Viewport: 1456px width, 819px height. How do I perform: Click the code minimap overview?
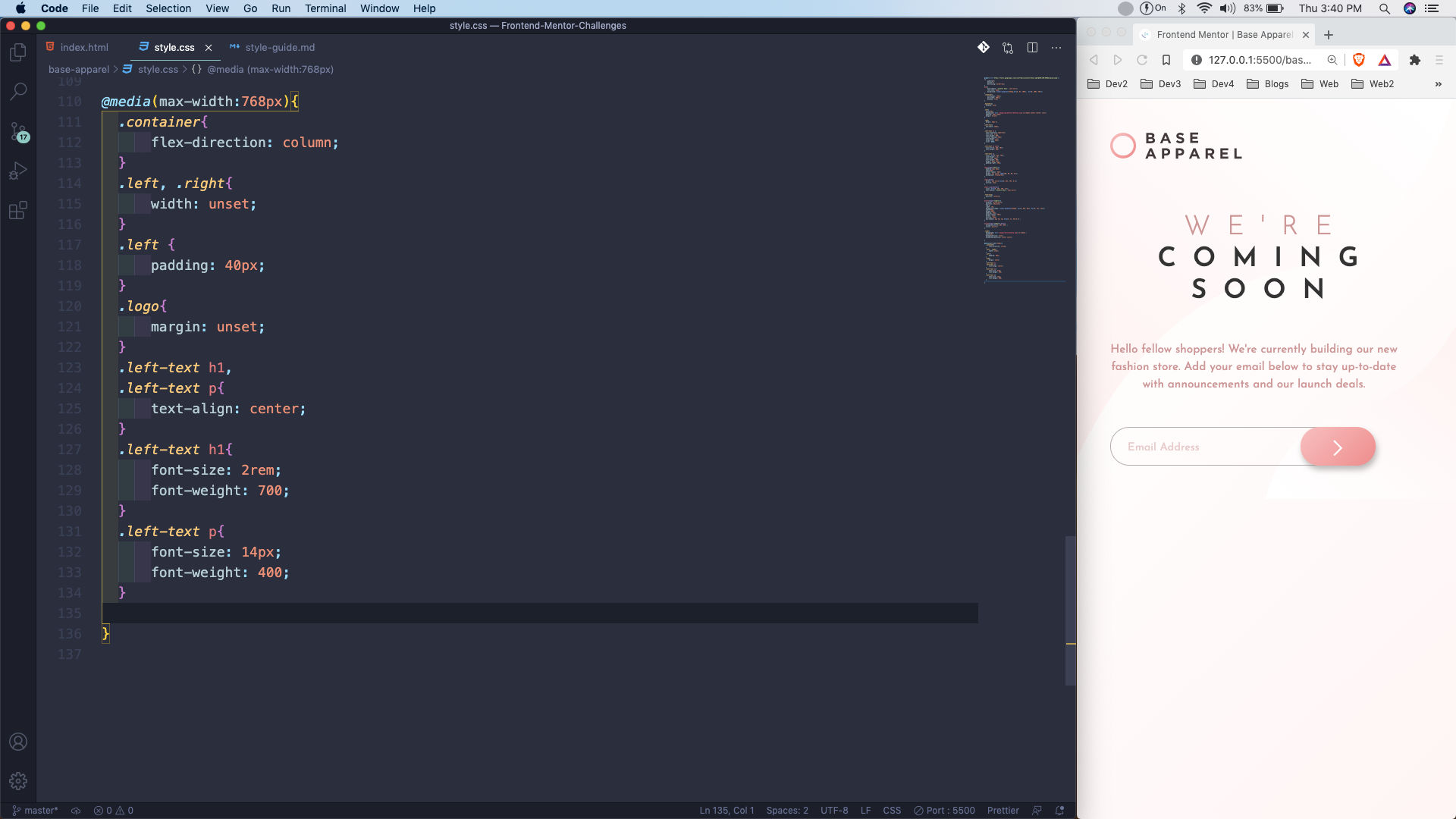(x=1024, y=179)
